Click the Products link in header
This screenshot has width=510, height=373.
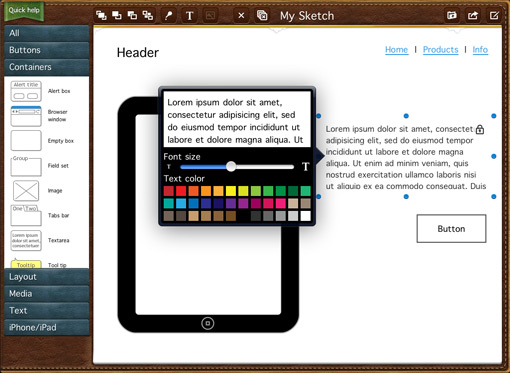pyautogui.click(x=441, y=50)
